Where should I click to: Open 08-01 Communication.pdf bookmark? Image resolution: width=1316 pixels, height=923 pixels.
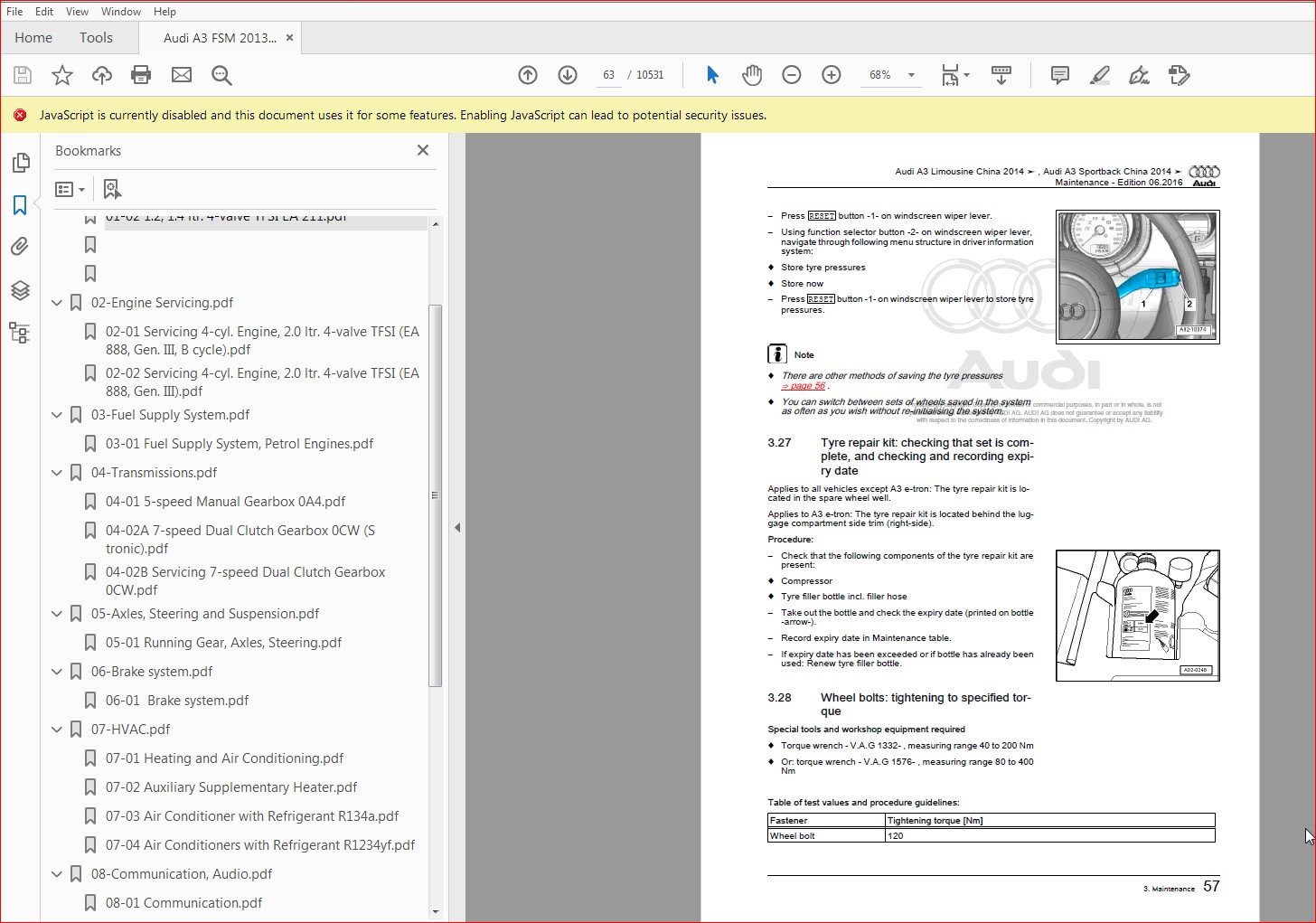(183, 903)
